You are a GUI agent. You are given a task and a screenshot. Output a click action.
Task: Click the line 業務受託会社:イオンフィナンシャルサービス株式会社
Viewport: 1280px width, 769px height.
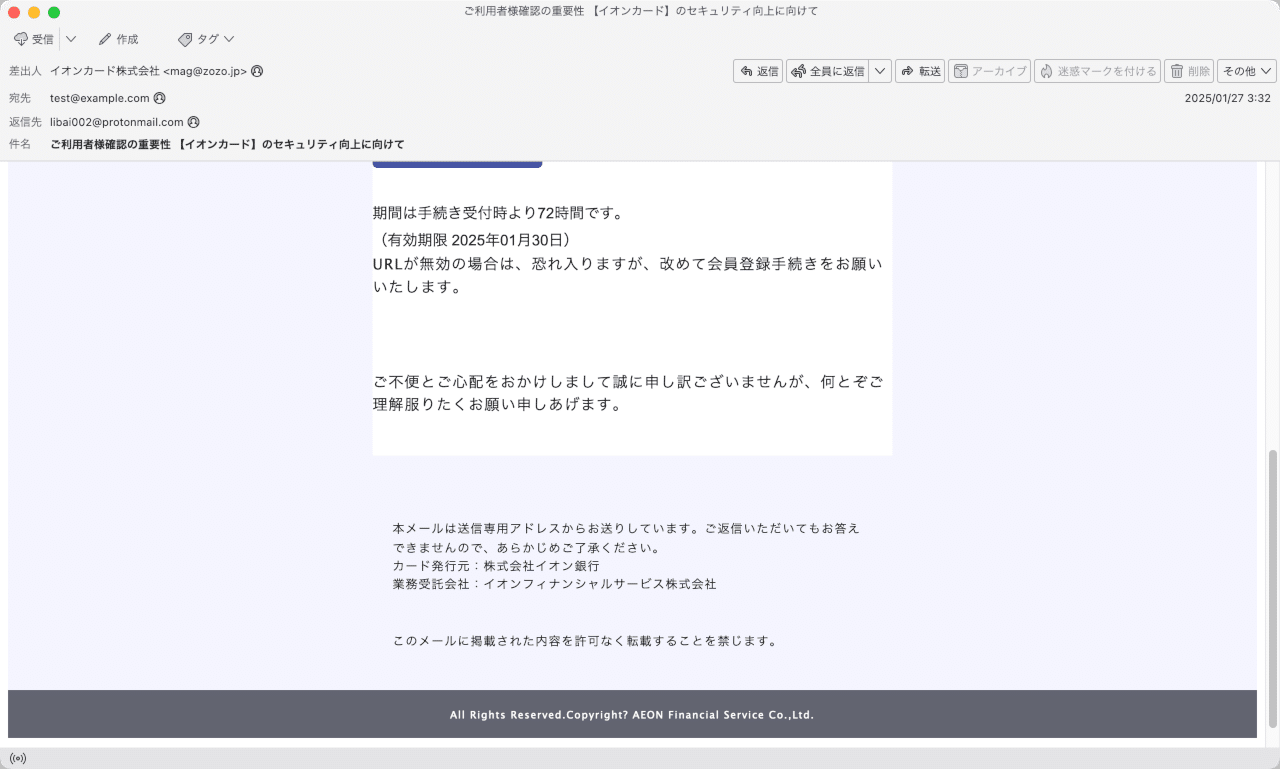coord(554,584)
